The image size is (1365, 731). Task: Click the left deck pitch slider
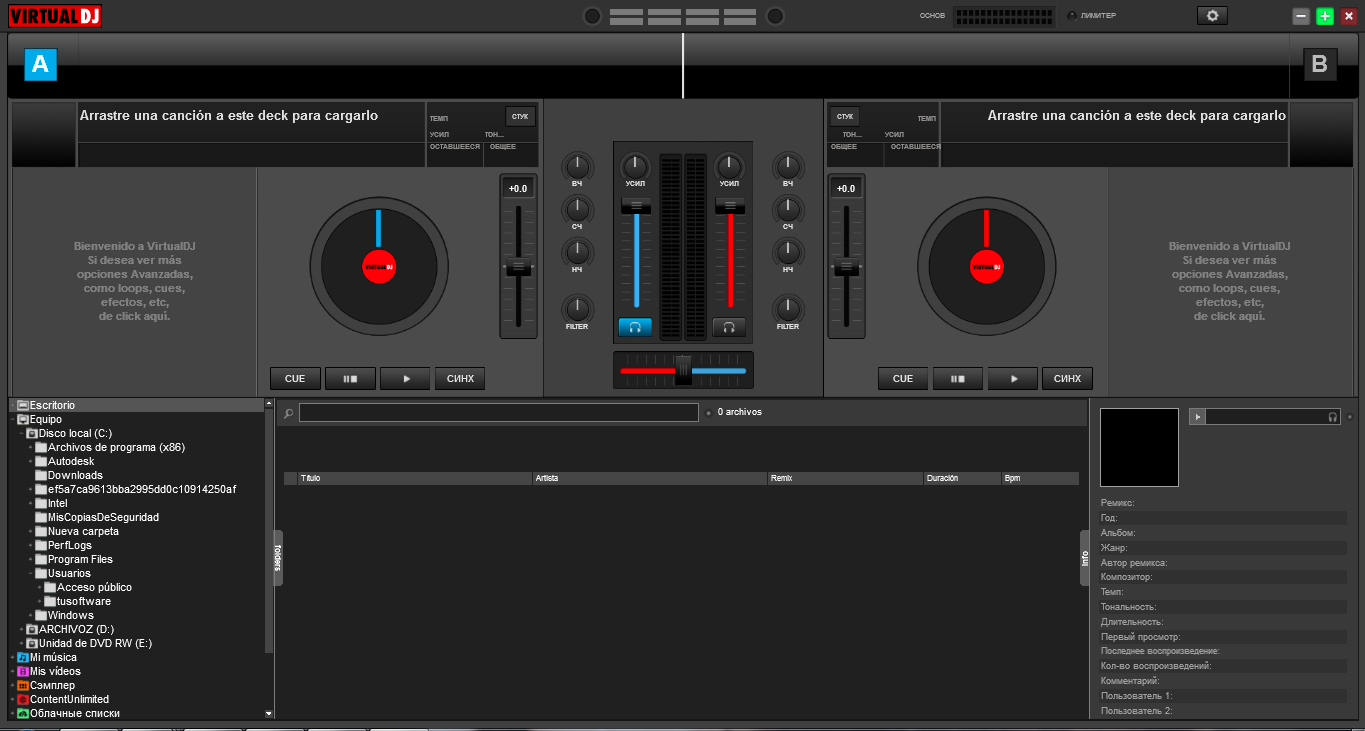pos(518,267)
